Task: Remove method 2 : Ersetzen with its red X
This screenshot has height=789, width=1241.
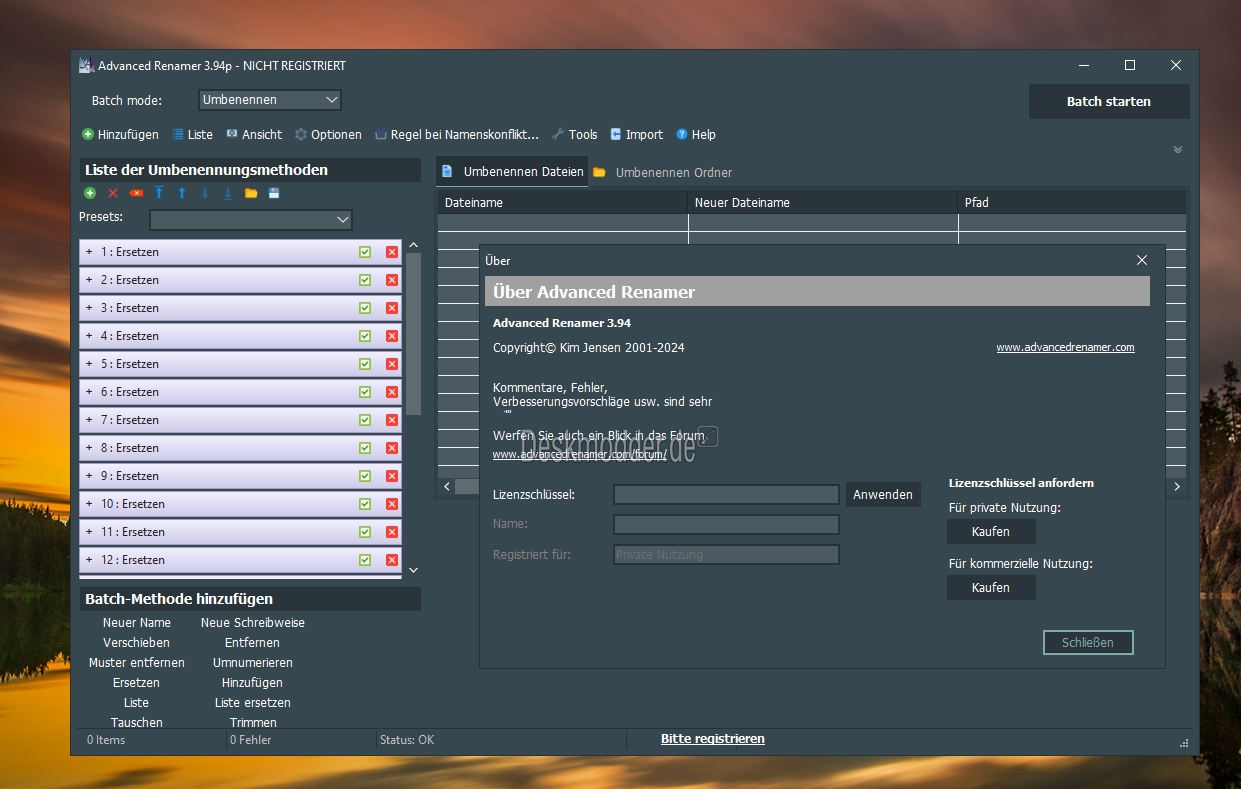Action: (x=392, y=280)
